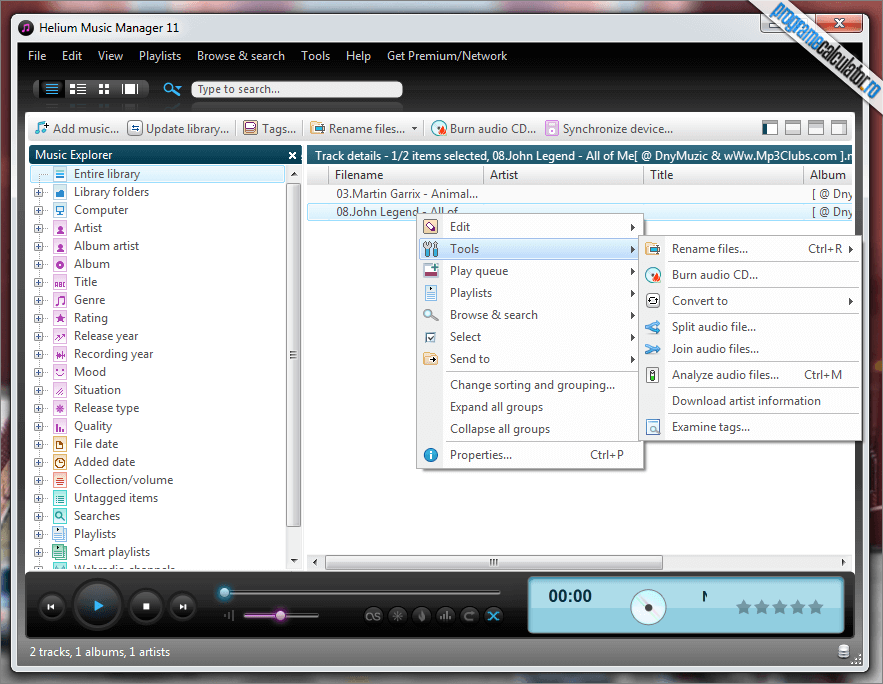This screenshot has height=684, width=883.
Task: Expand the Genre tree node
Action: pos(38,300)
